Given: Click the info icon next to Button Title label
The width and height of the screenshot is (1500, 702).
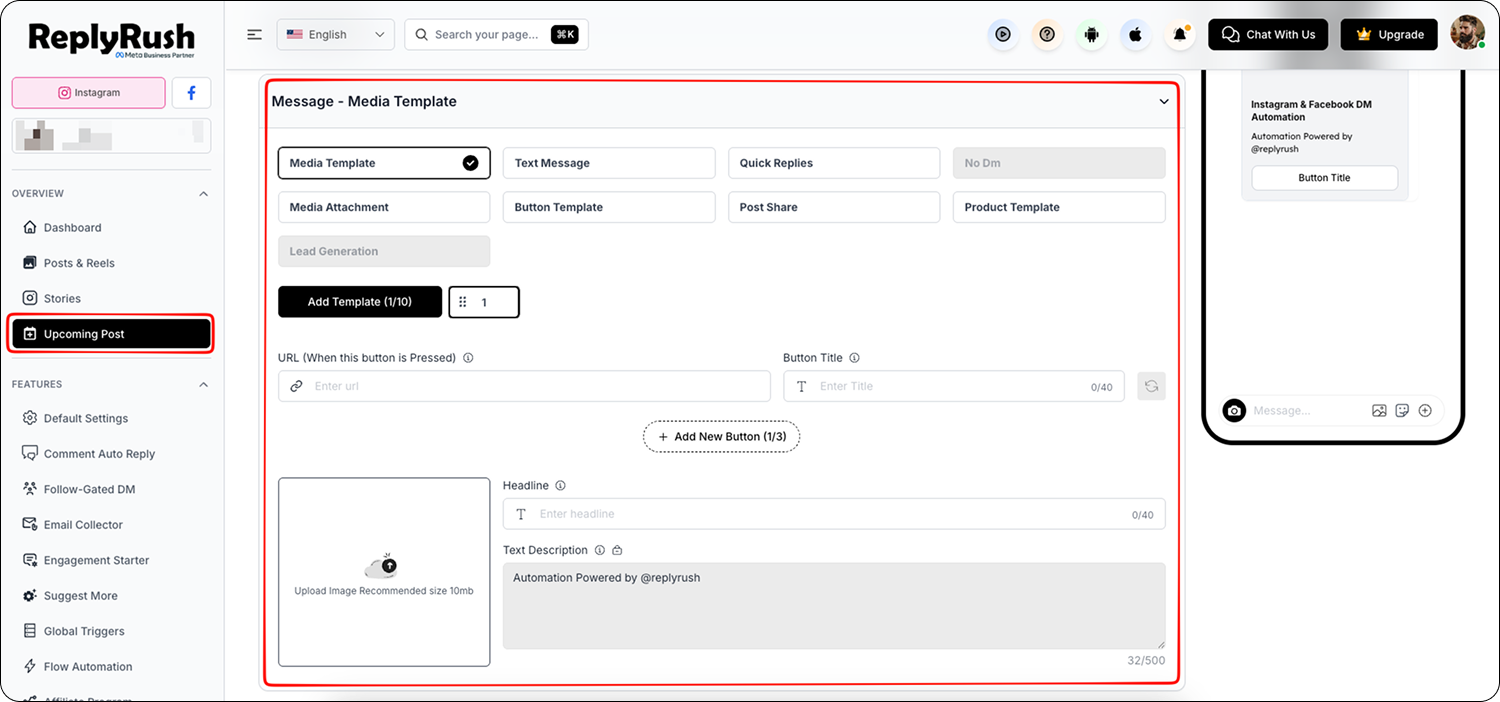Looking at the screenshot, I should click(854, 358).
